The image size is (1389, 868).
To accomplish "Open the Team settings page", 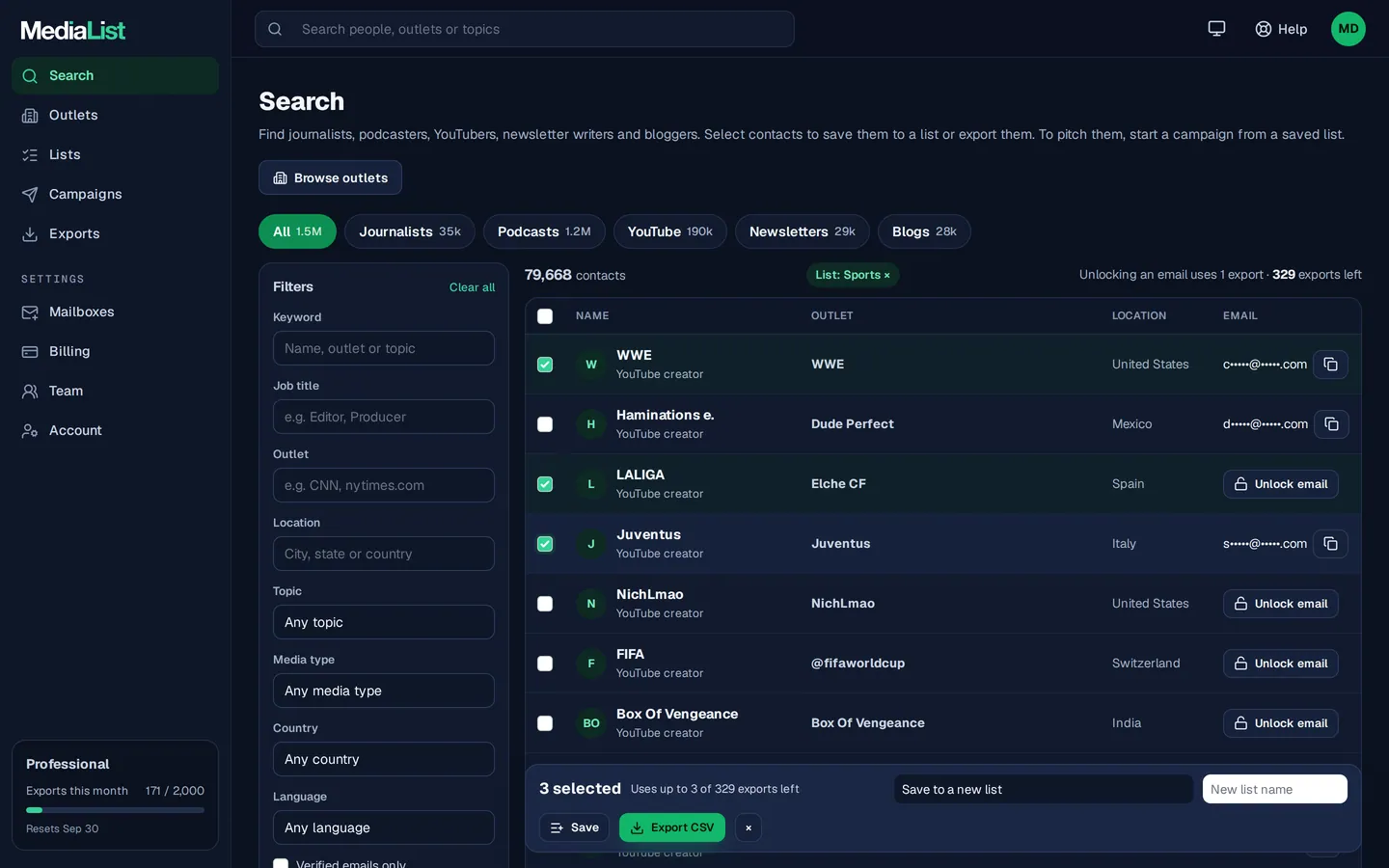I will (115, 391).
